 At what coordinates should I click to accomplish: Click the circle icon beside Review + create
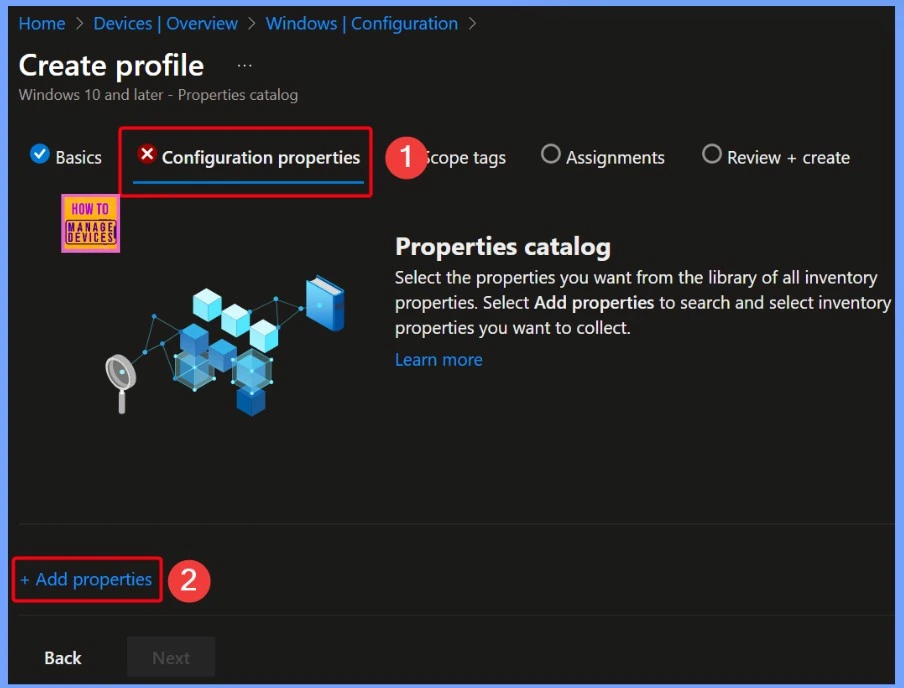click(711, 154)
